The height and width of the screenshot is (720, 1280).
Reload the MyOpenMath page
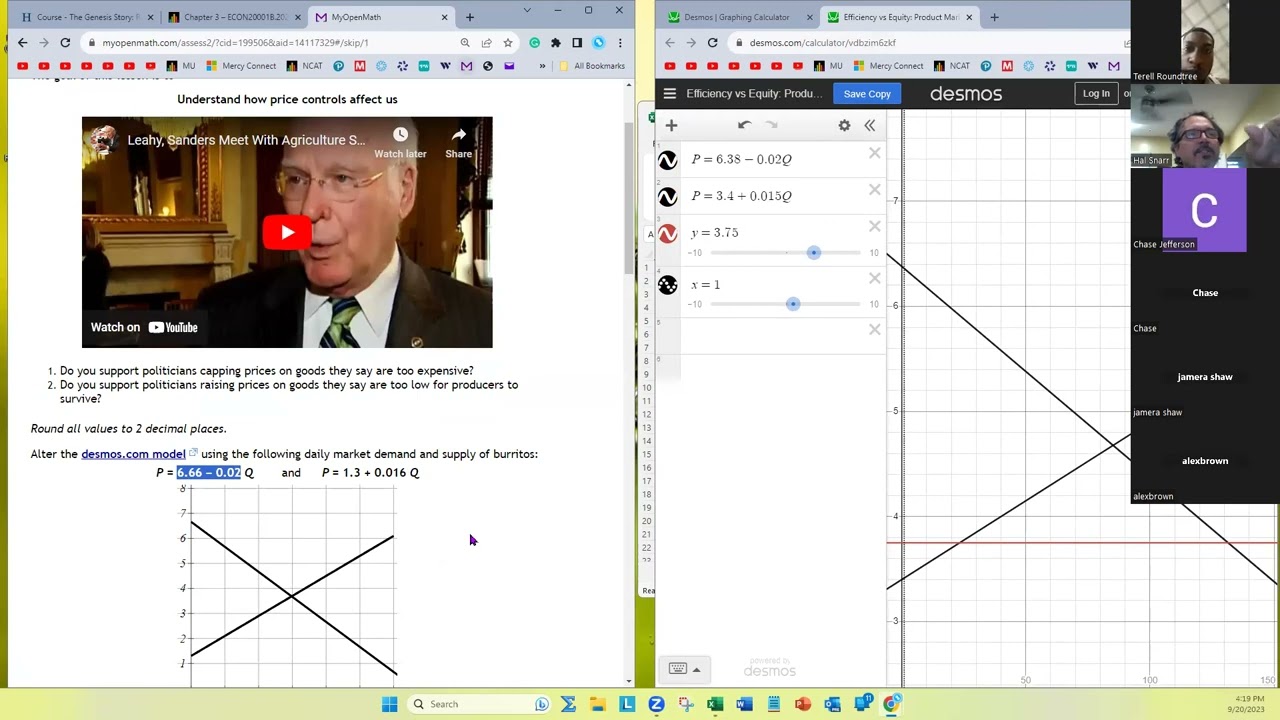(65, 43)
